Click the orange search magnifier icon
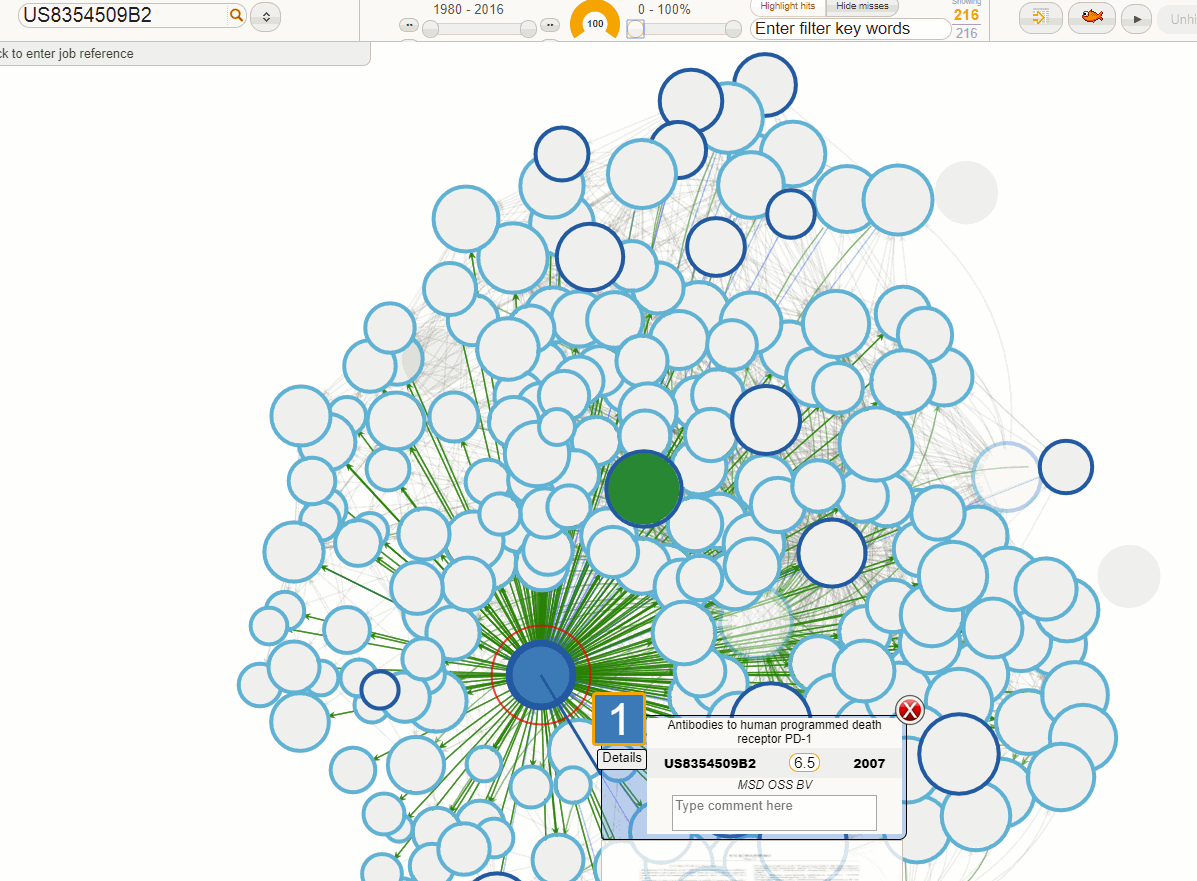This screenshot has height=881, width=1197. click(x=236, y=15)
